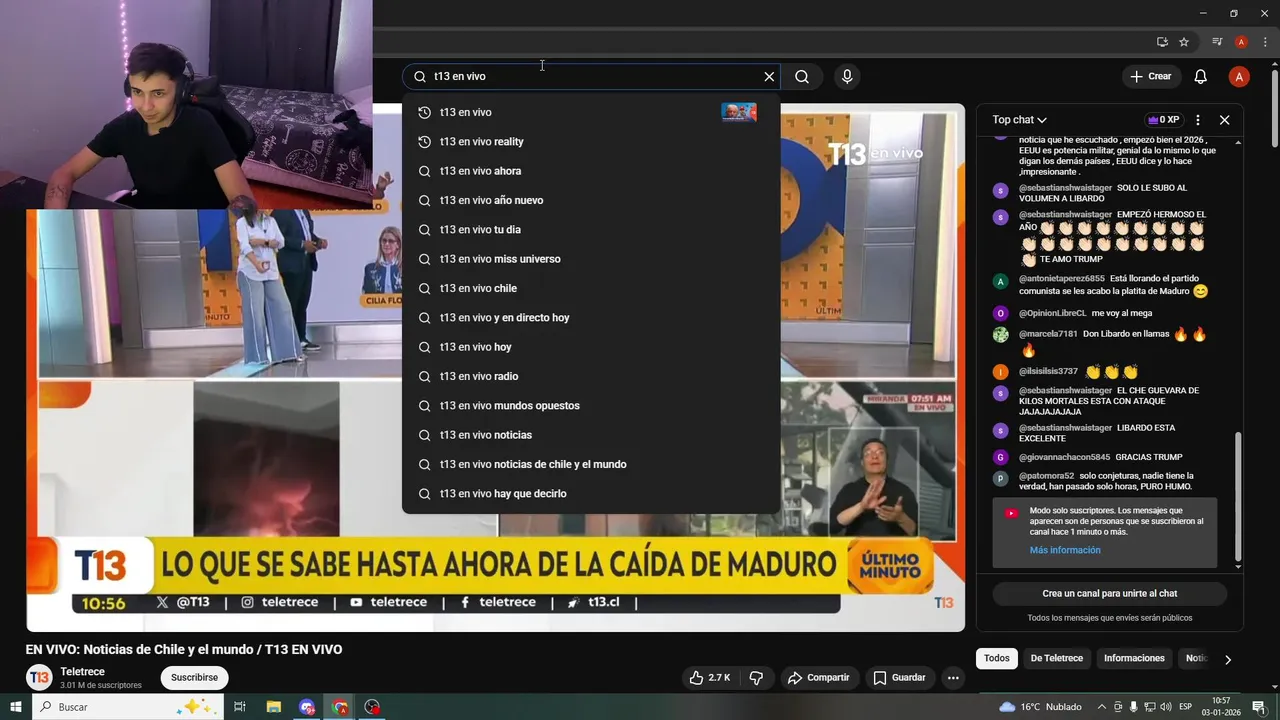Choose suggestion 't13 en vivo tu dia'

pos(591,230)
